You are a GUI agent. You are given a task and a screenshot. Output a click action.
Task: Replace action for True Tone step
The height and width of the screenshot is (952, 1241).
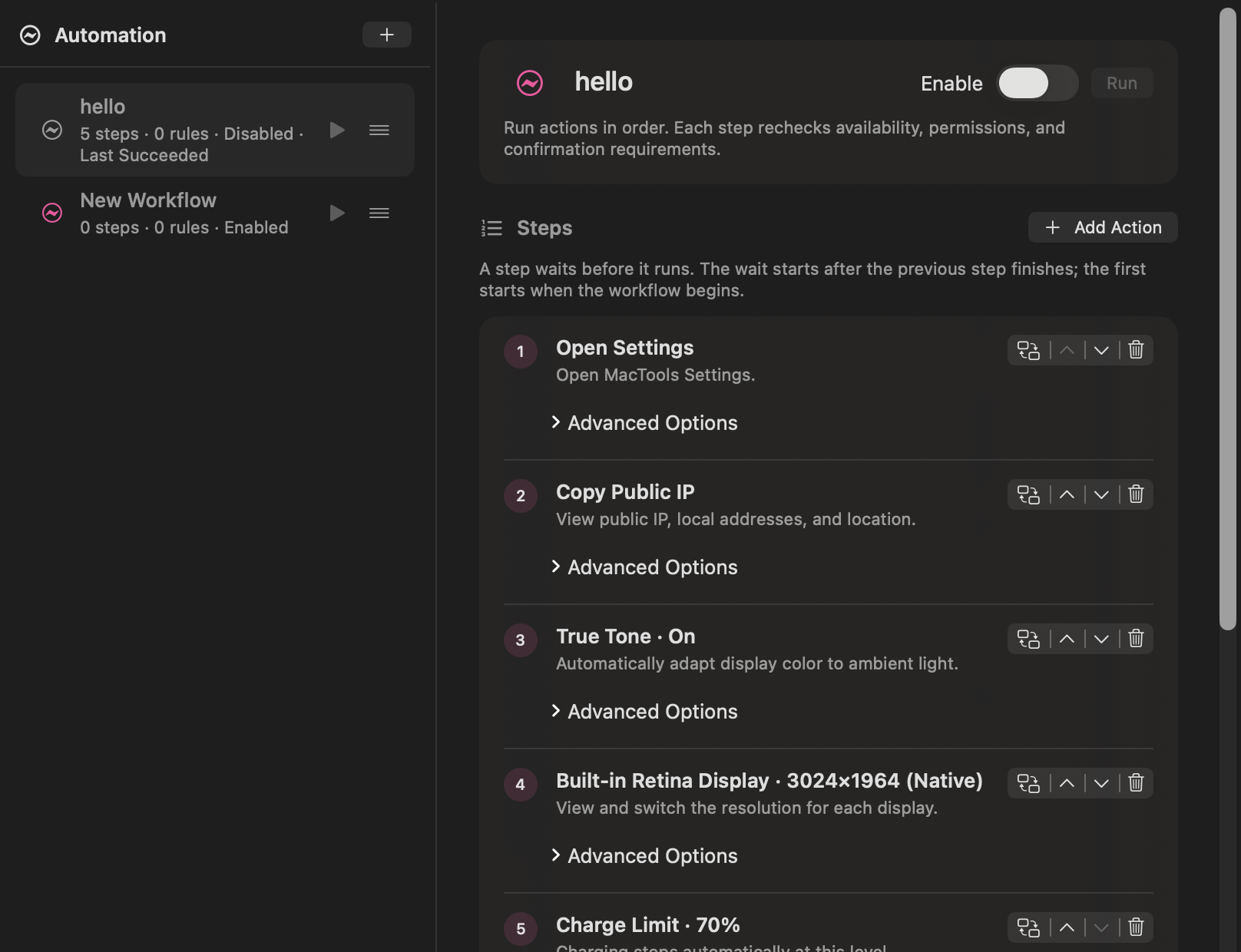1028,639
